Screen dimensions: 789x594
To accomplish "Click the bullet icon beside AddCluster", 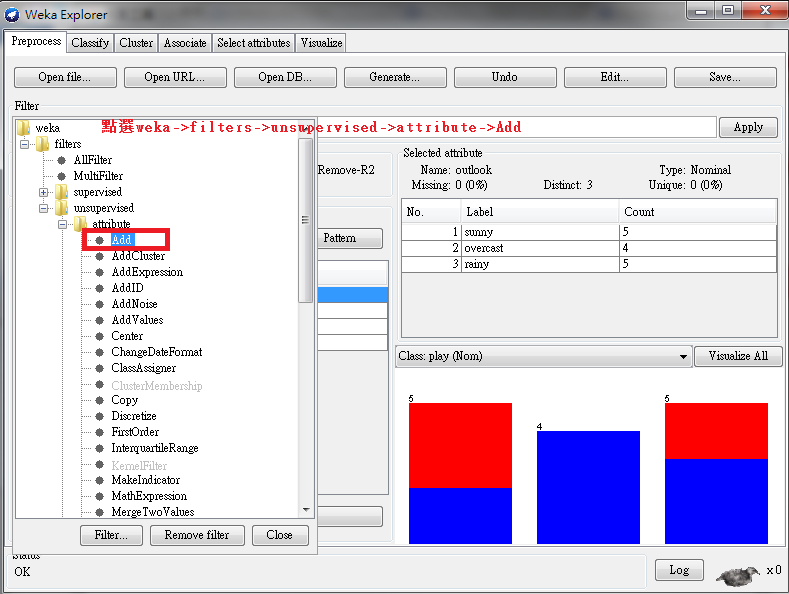I will click(100, 256).
